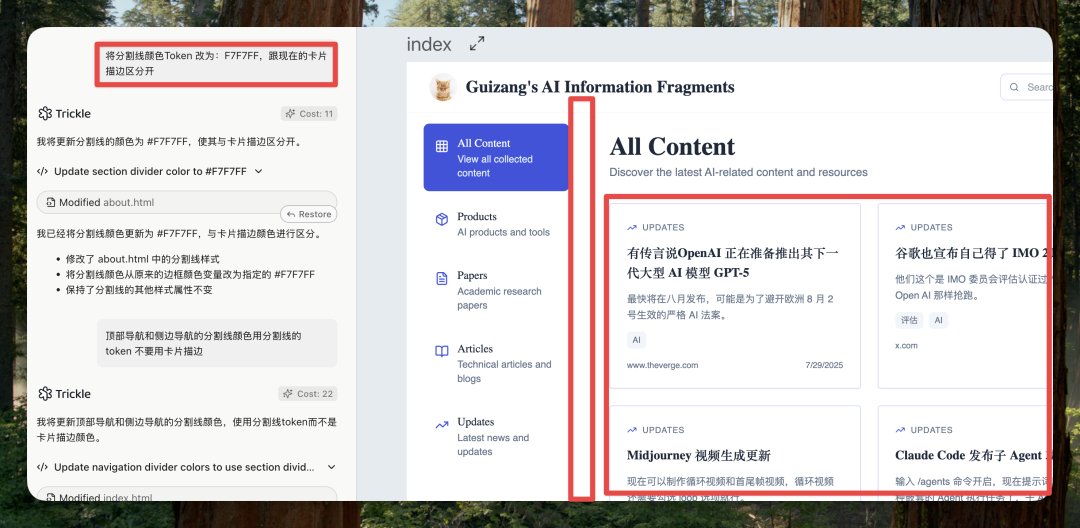Image resolution: width=1080 pixels, height=528 pixels.
Task: Expand the 'Update navigation divider colors' step
Action: (331, 467)
